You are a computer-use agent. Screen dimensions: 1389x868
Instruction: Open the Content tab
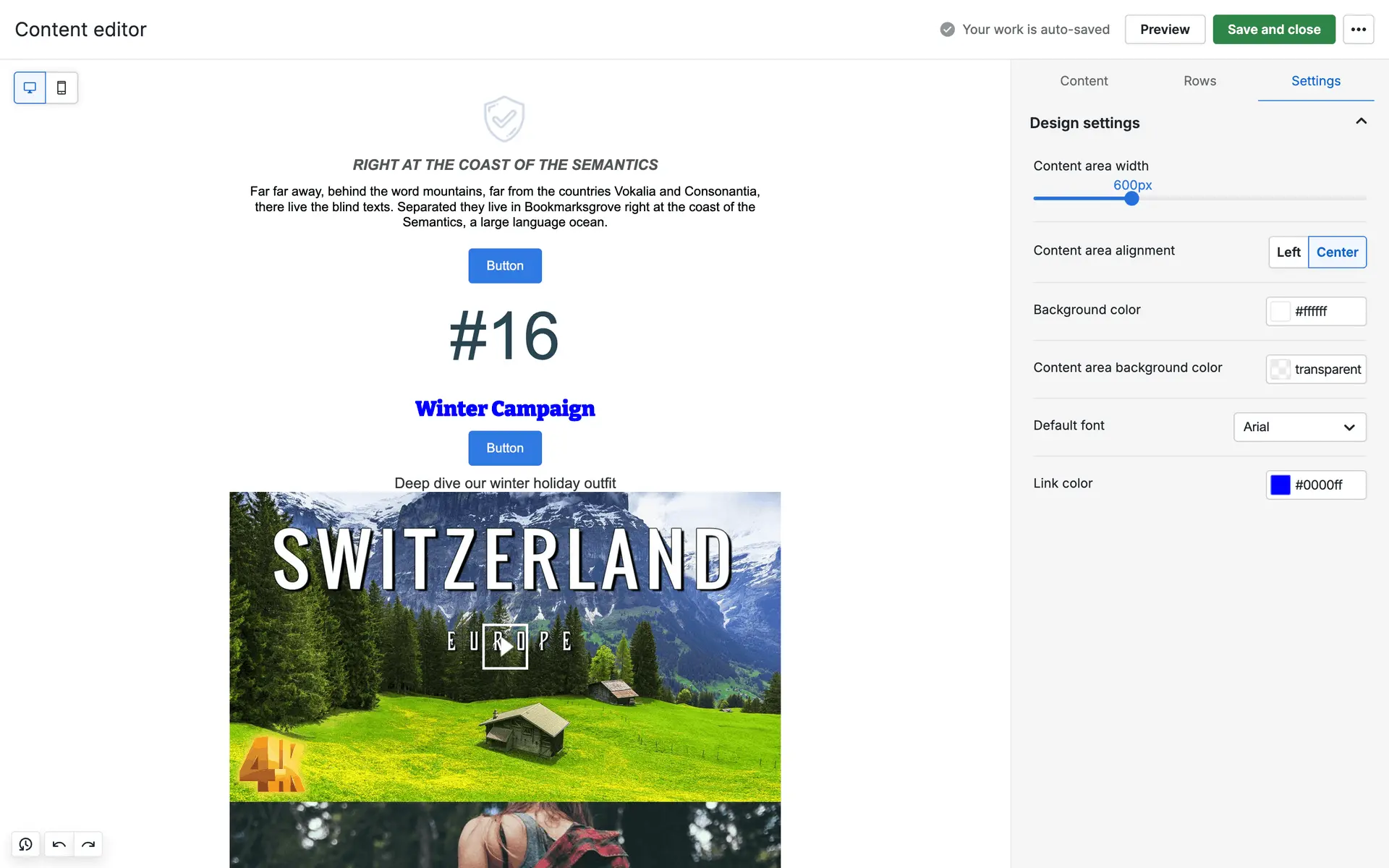click(1083, 81)
